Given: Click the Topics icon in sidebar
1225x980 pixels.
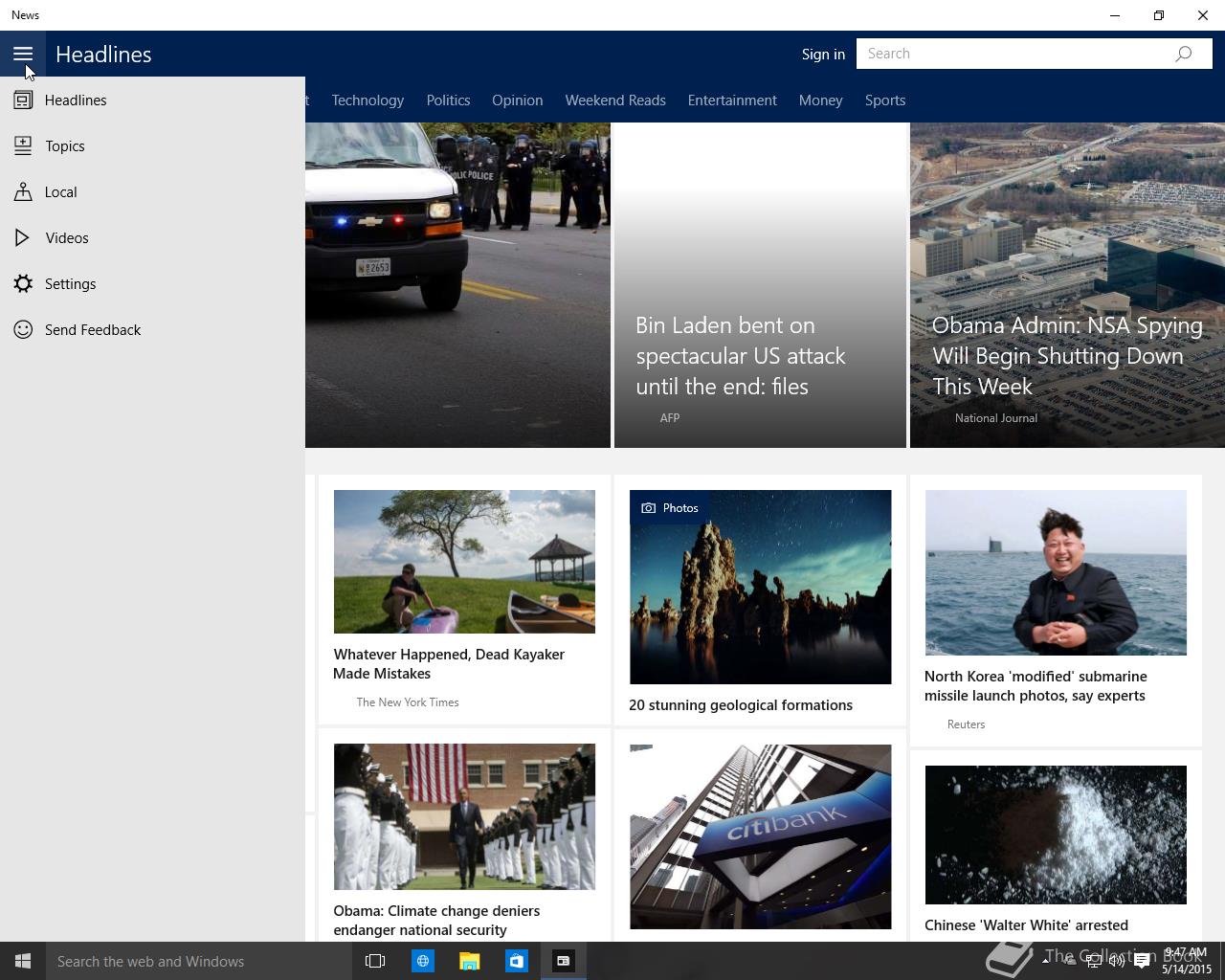Looking at the screenshot, I should click(23, 145).
